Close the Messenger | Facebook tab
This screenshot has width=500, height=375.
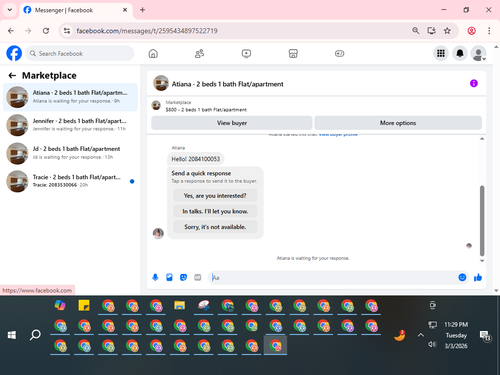tap(125, 10)
